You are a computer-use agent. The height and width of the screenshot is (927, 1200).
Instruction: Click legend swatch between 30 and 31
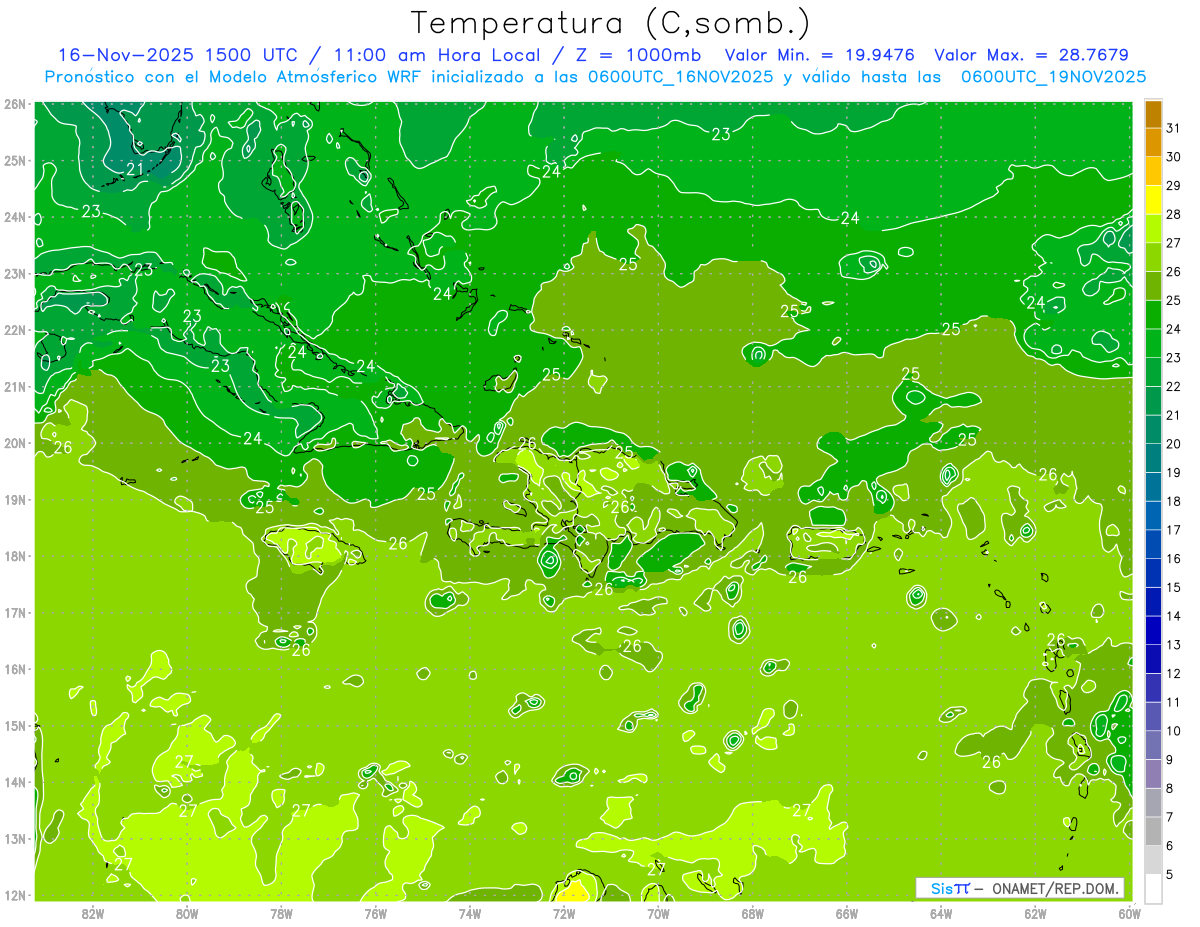click(1153, 143)
